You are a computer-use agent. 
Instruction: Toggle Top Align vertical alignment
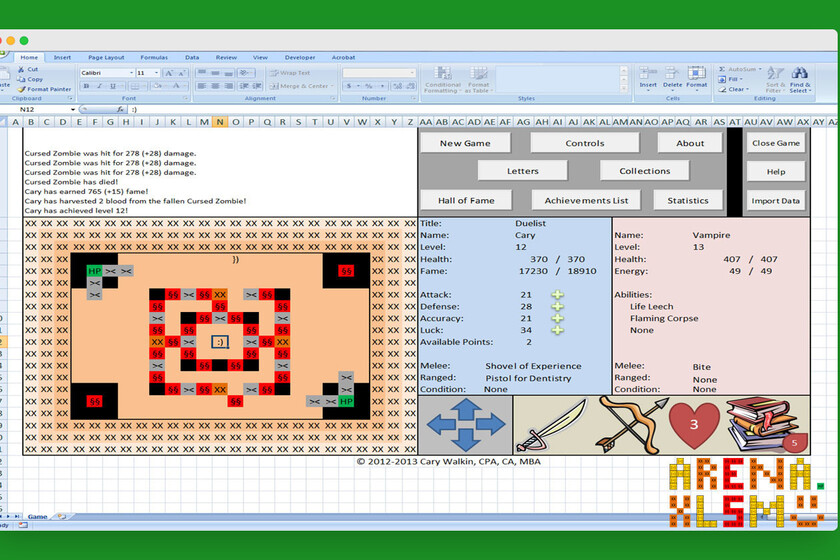pos(201,73)
